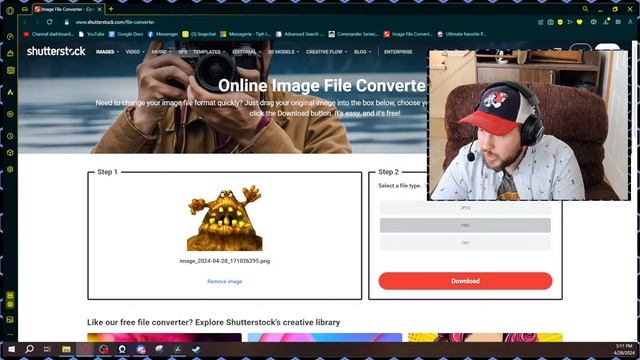Open the Windows Start menu
Viewport: 640px width, 360px height.
[11, 349]
